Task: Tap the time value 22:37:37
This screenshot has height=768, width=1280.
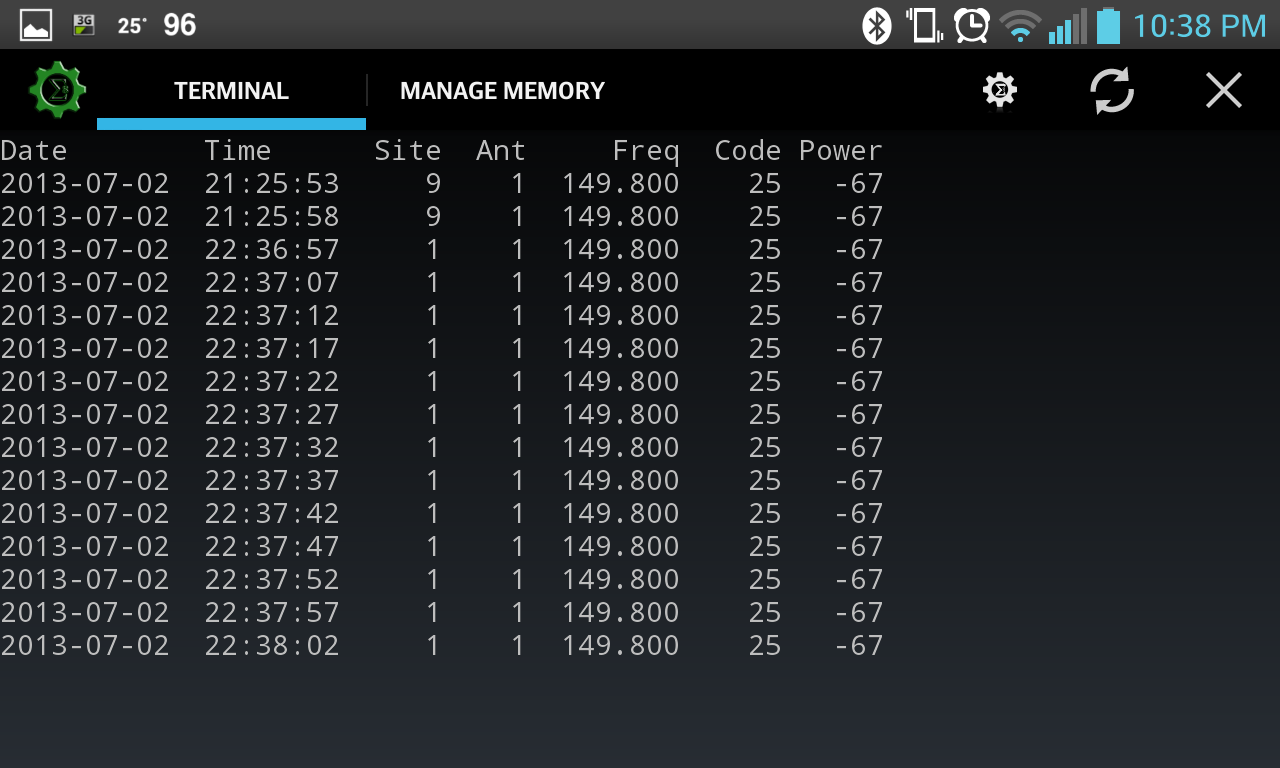Action: (x=272, y=481)
